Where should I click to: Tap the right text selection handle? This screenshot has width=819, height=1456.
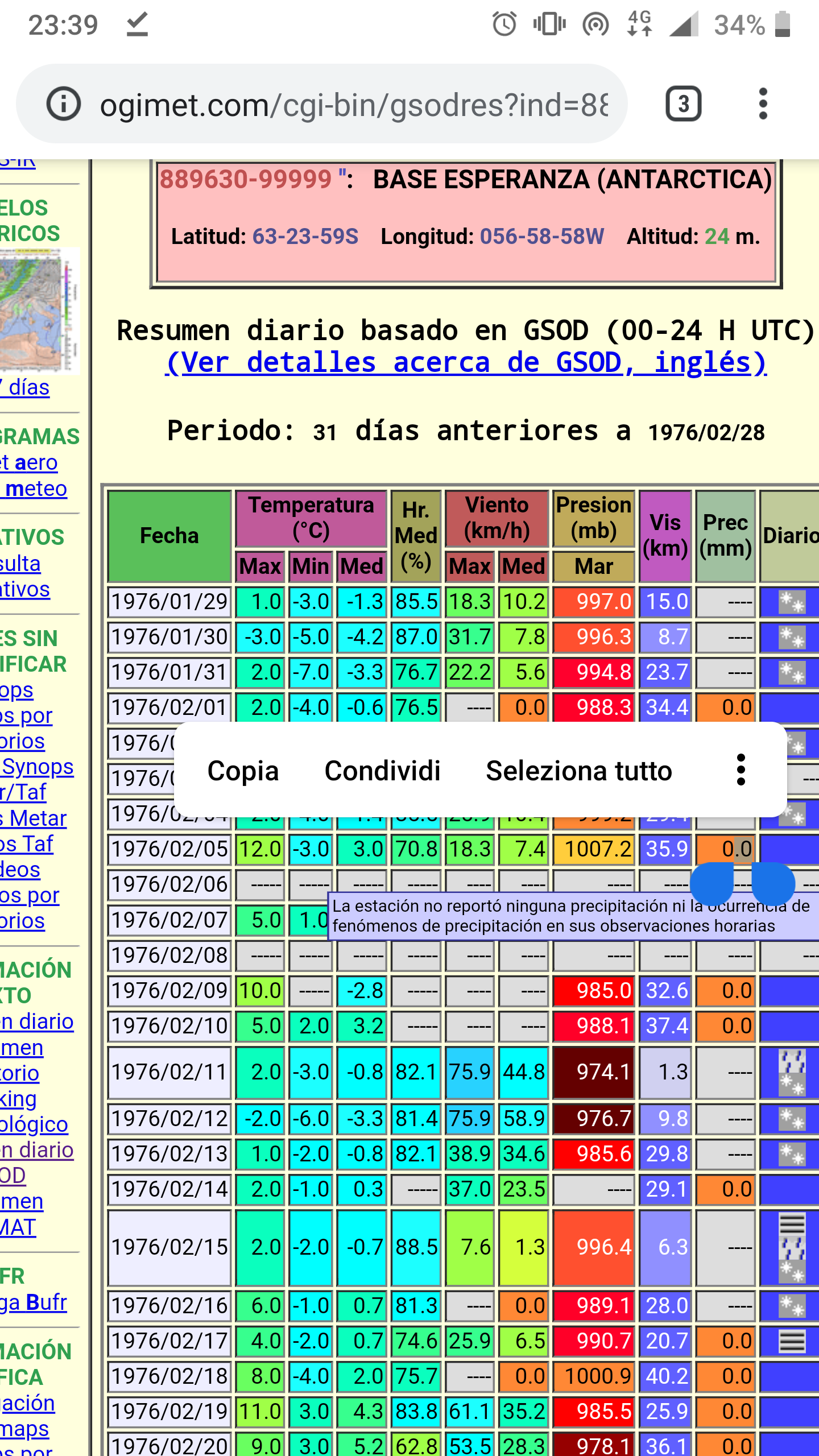click(772, 883)
